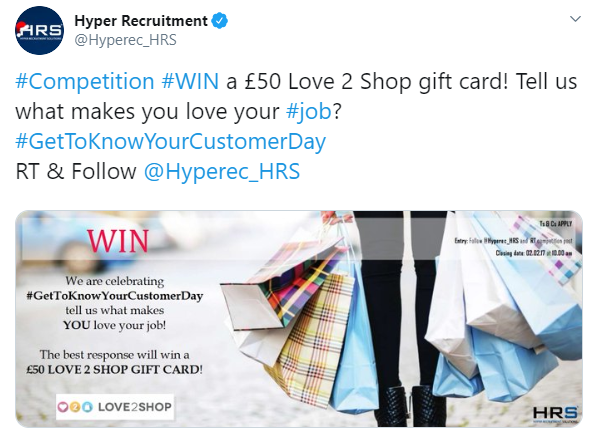The height and width of the screenshot is (444, 596).
Task: Open the @Hyperec_HRS handle under the name
Action: tap(125, 40)
